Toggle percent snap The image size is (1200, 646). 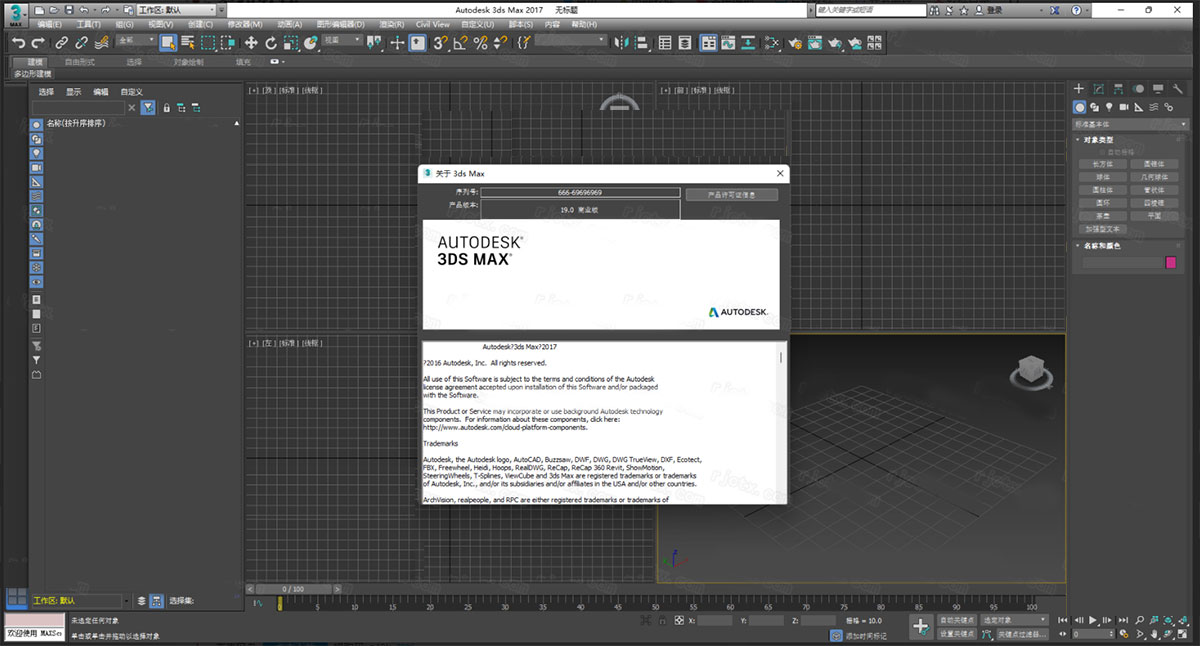click(x=480, y=42)
